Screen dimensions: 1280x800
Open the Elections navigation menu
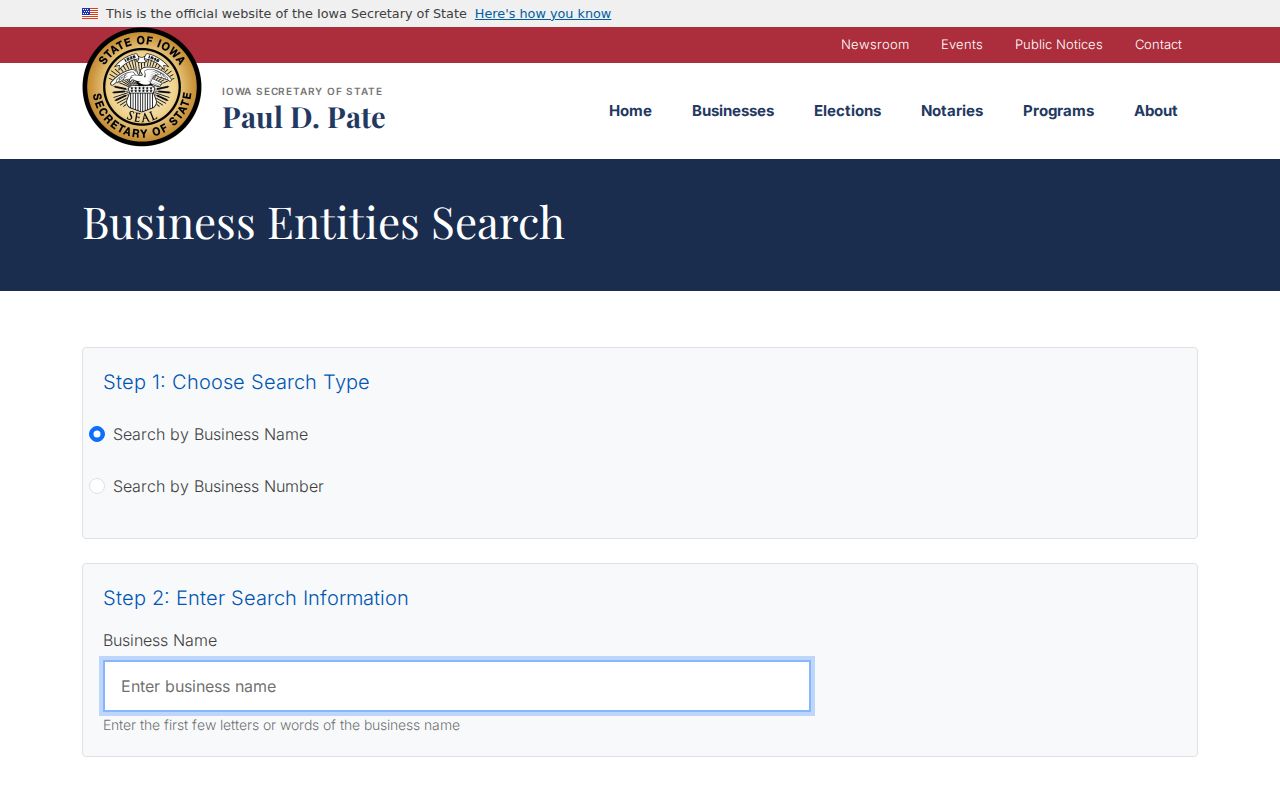pyautogui.click(x=847, y=111)
